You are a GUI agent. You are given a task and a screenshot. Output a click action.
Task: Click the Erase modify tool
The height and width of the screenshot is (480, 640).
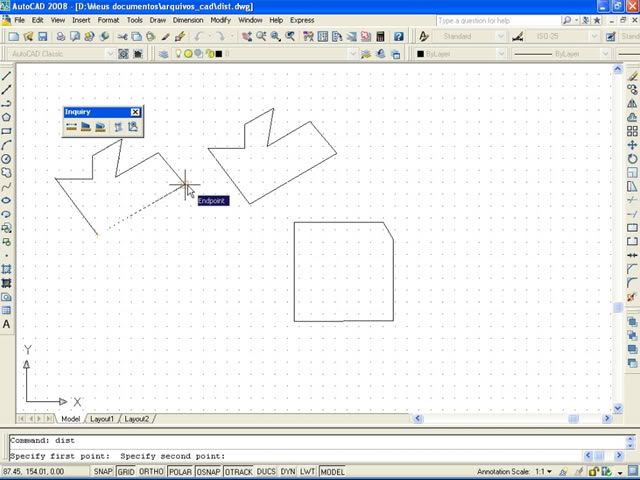point(632,76)
